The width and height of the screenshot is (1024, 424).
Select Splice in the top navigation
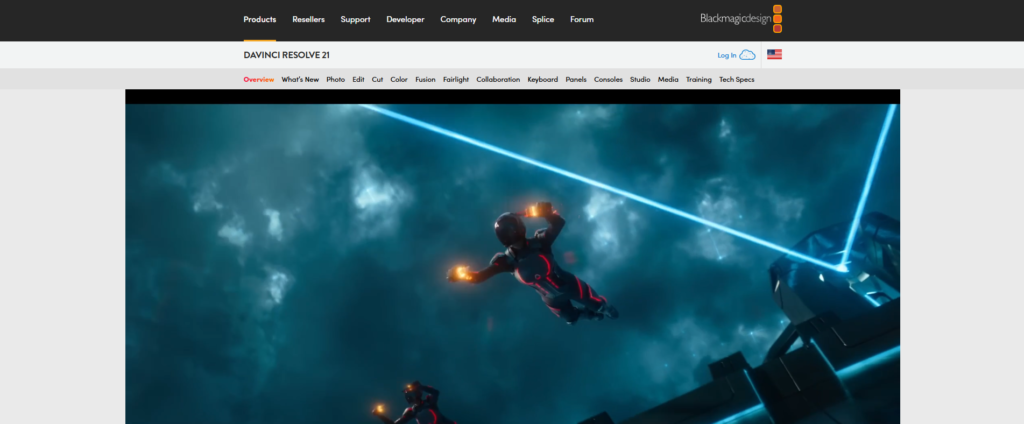543,19
